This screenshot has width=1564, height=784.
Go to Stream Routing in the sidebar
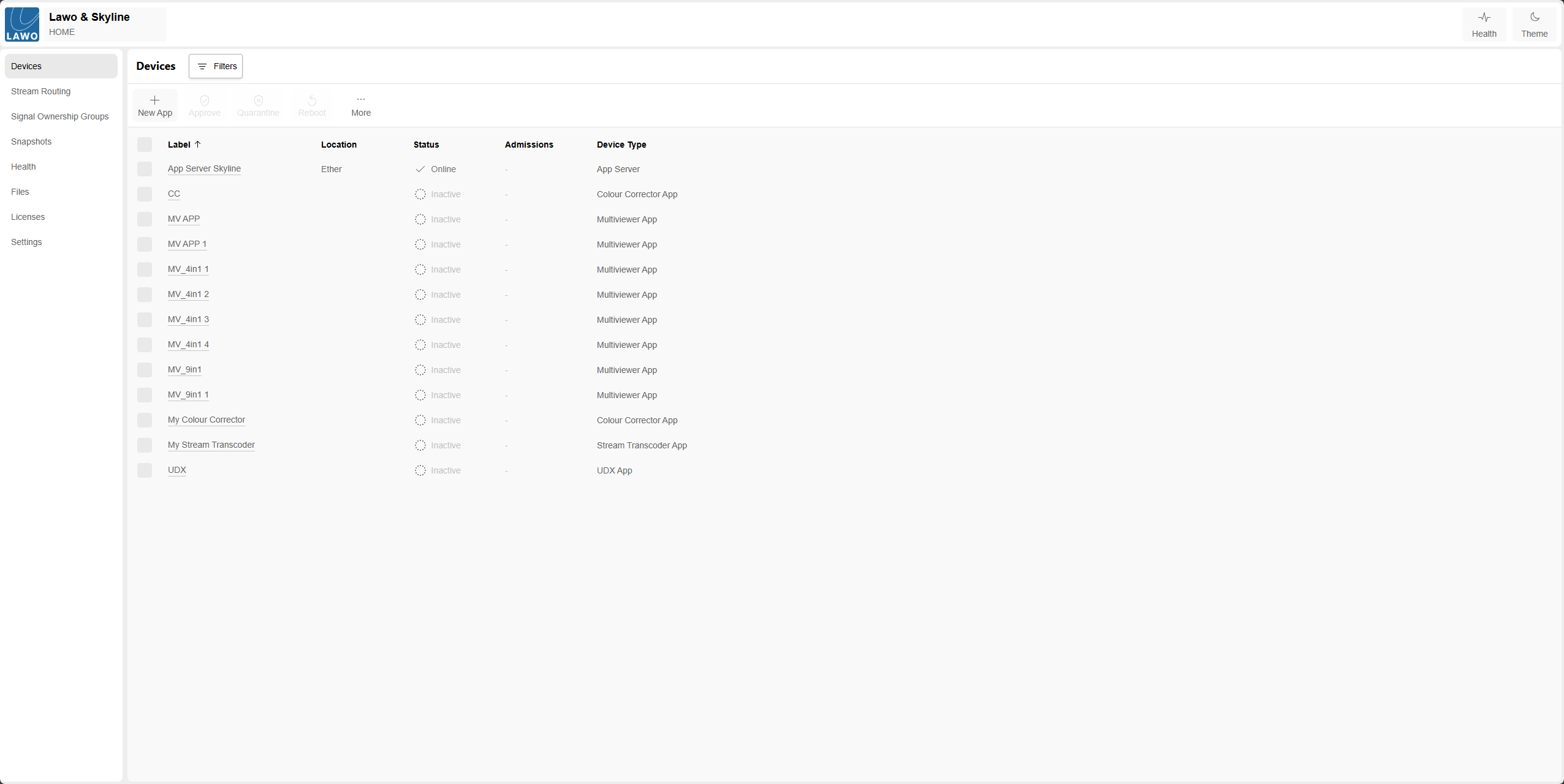click(61, 91)
